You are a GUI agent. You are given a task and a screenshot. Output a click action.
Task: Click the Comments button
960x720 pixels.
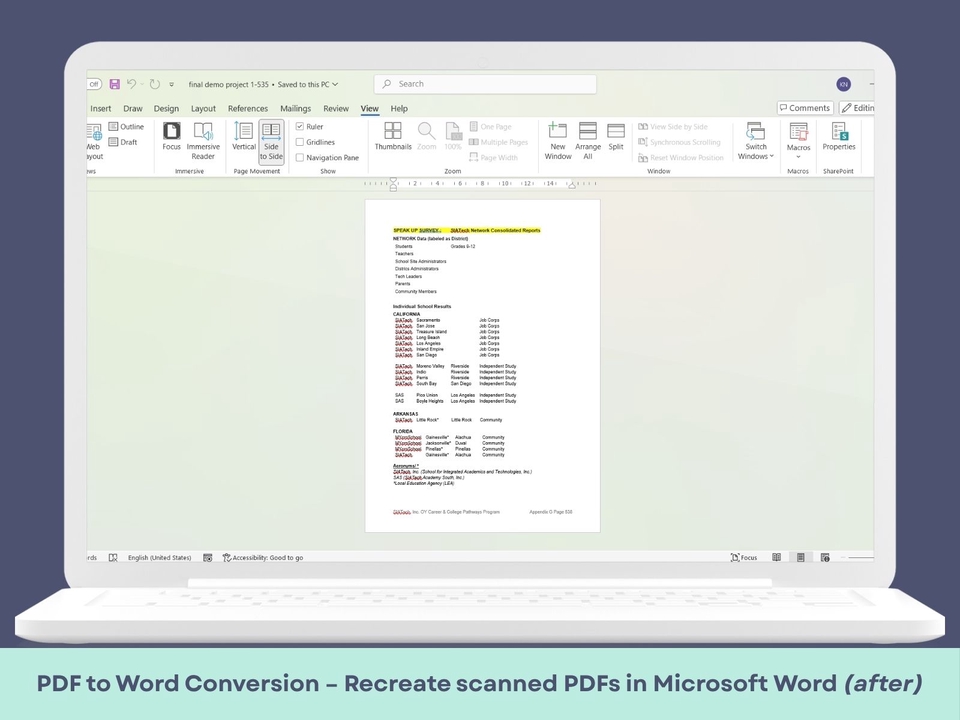(805, 108)
